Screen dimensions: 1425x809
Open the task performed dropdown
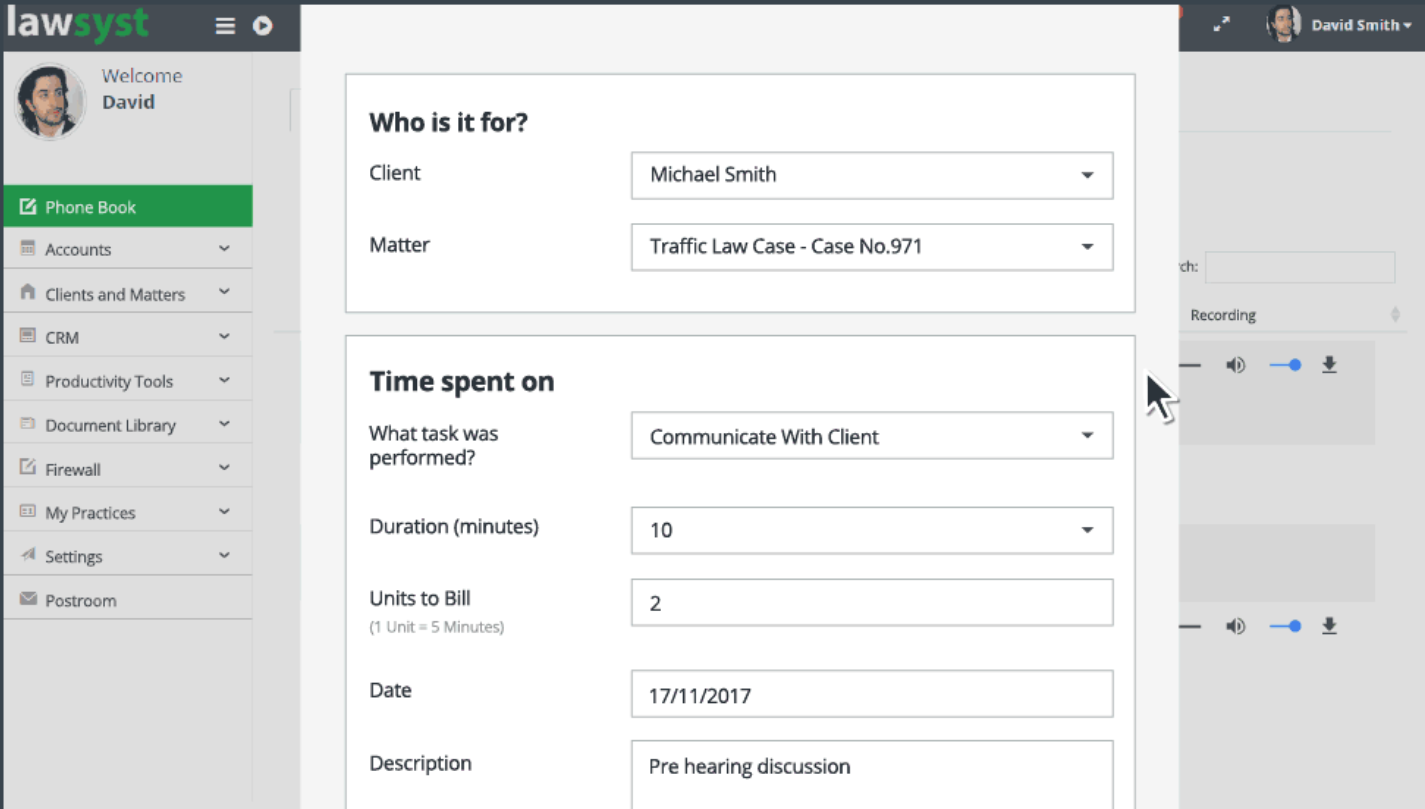pos(871,436)
